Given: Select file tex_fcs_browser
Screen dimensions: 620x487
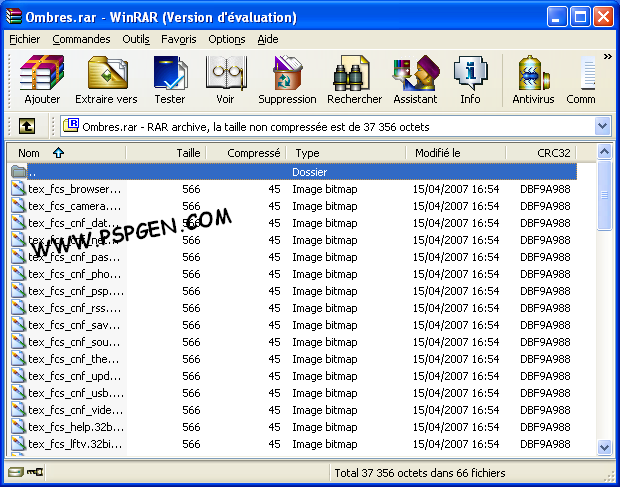Looking at the screenshot, I should [x=293, y=189].
